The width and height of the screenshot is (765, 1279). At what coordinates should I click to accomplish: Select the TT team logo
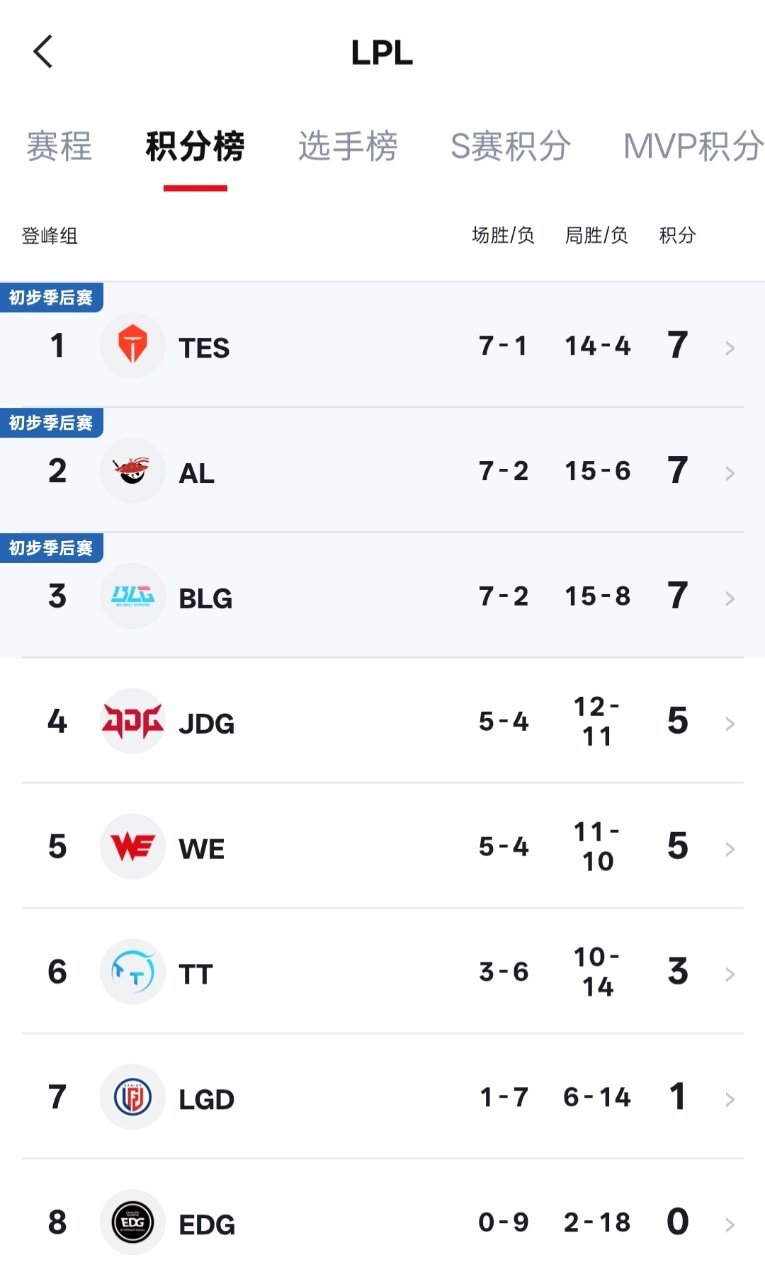(132, 972)
